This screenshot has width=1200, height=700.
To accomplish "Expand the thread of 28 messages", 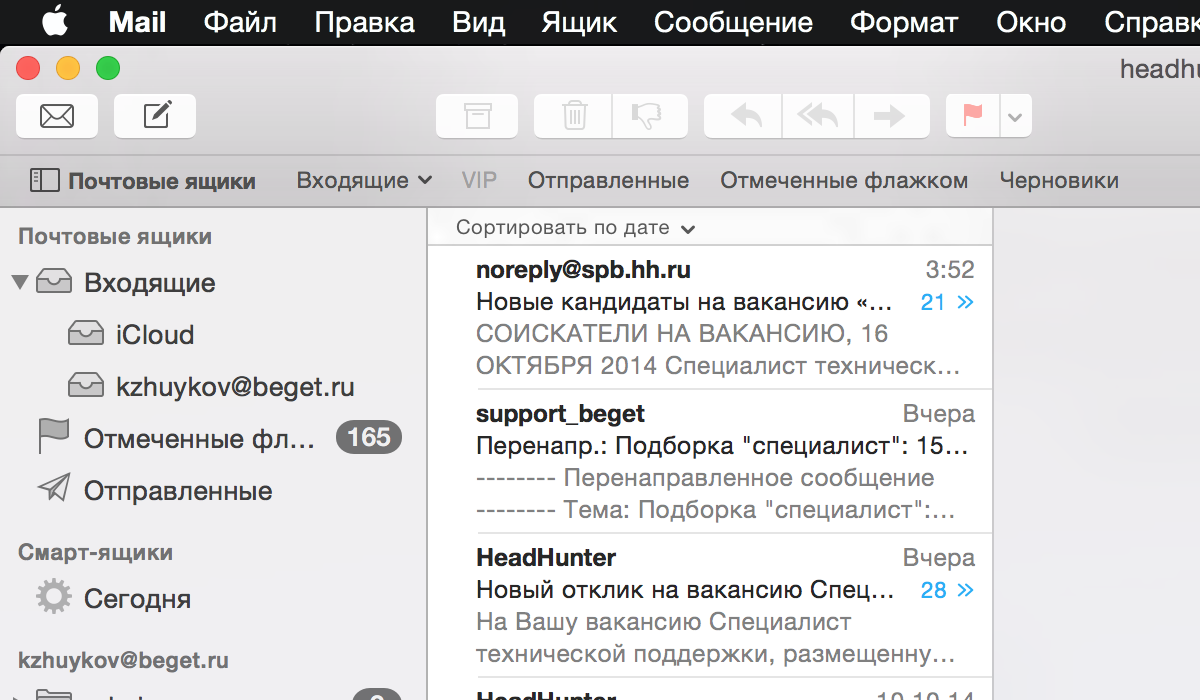I will pos(947,590).
